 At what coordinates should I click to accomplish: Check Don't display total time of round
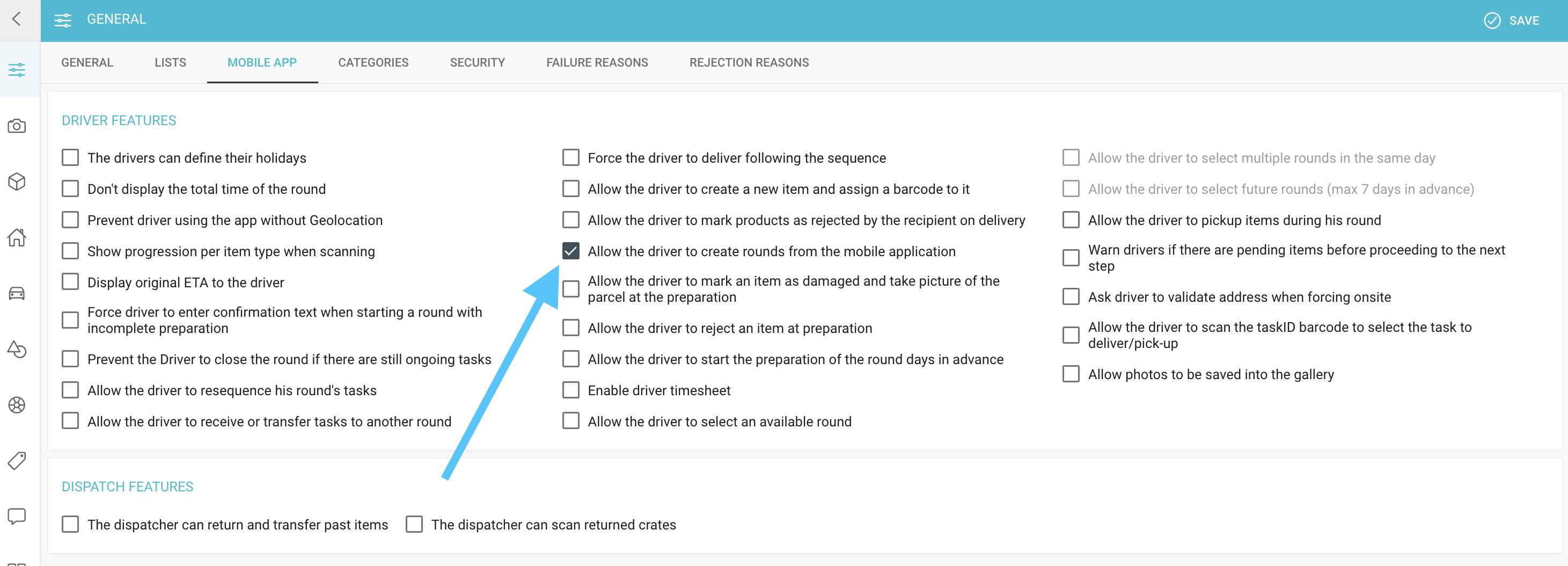(x=71, y=189)
